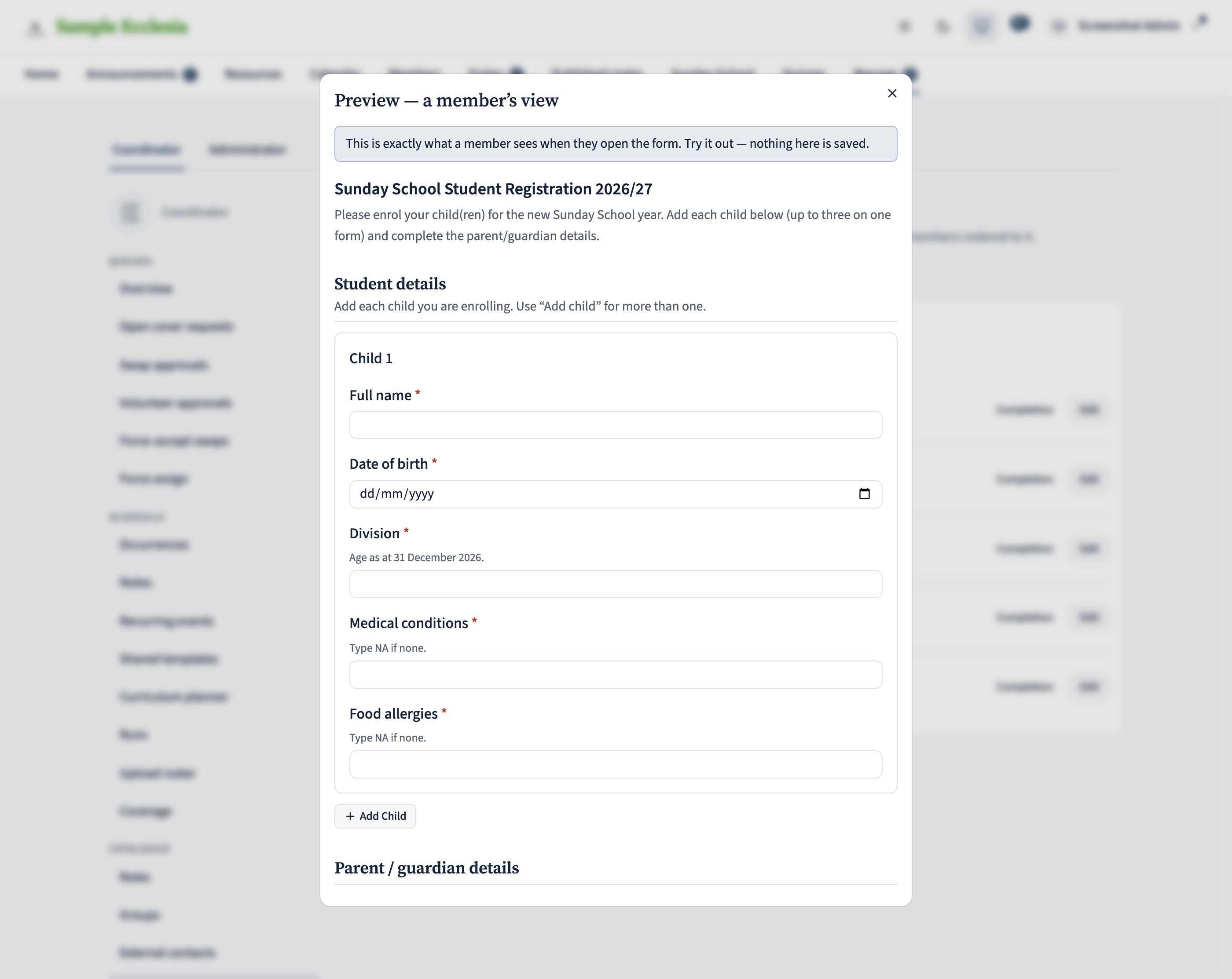Click the Division label
The height and width of the screenshot is (979, 1232).
click(374, 533)
